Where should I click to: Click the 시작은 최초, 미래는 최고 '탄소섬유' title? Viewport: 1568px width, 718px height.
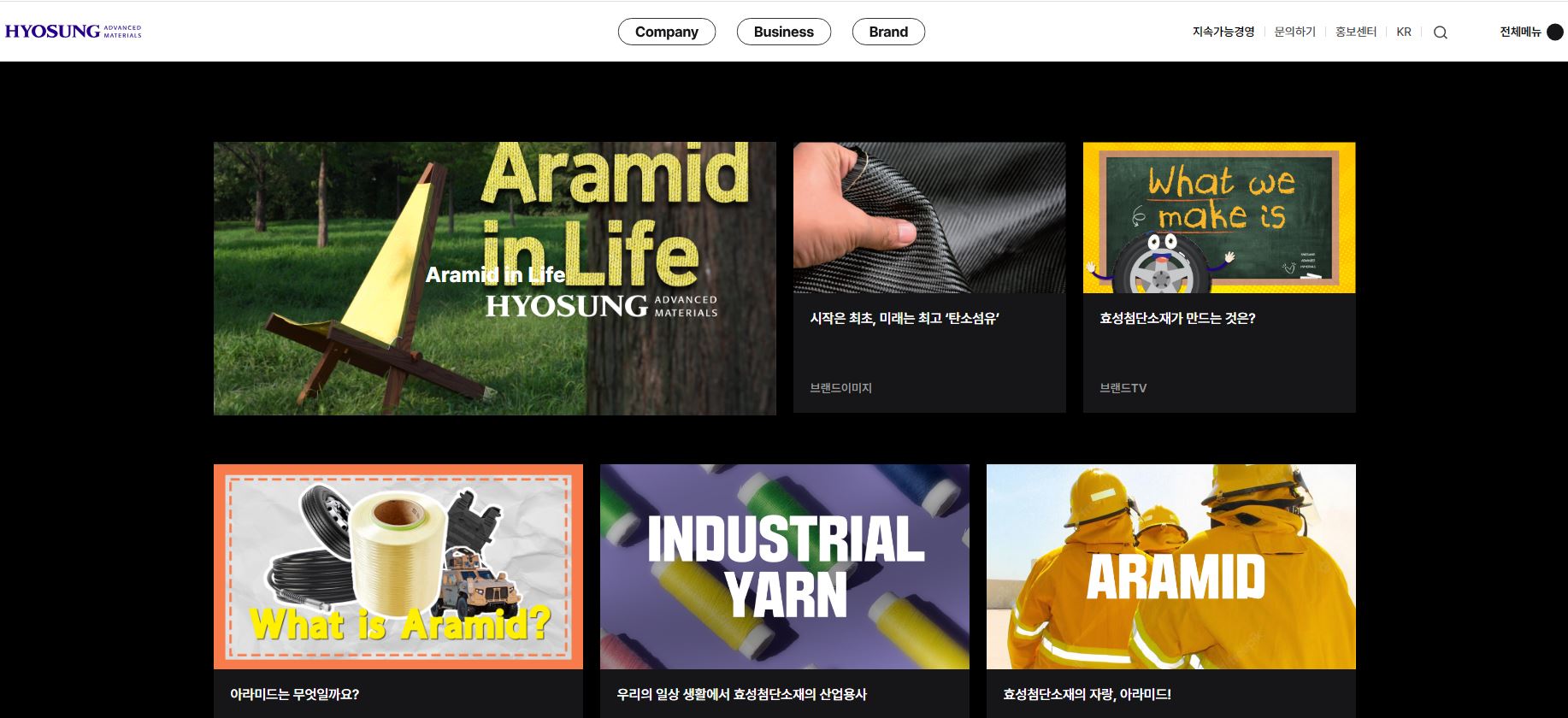[905, 318]
